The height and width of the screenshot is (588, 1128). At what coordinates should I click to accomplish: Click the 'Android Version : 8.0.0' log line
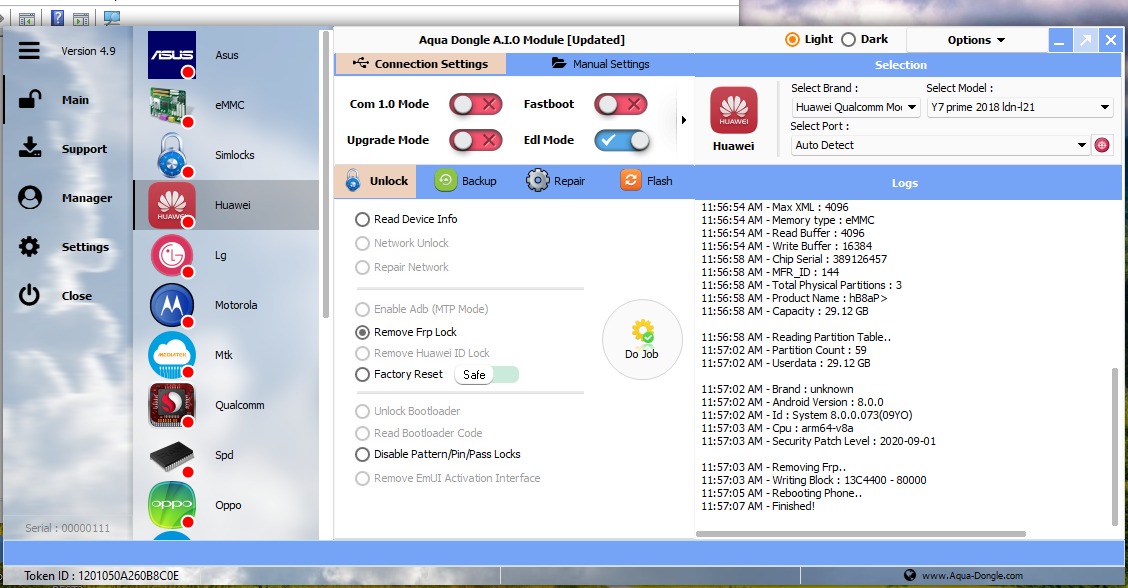(x=792, y=402)
